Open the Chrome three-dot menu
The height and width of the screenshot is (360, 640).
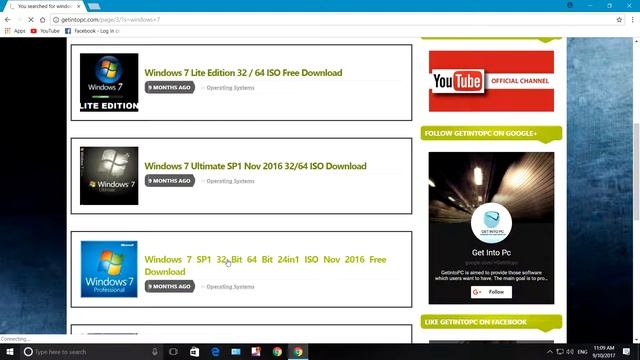633,20
